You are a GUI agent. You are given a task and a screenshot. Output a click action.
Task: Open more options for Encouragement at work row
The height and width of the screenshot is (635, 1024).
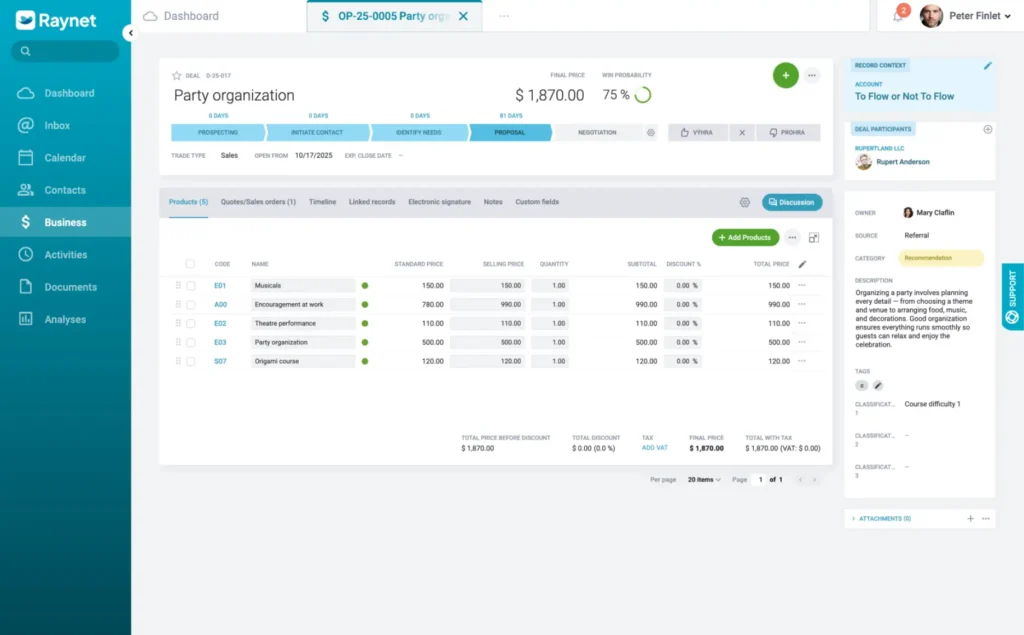click(x=802, y=304)
